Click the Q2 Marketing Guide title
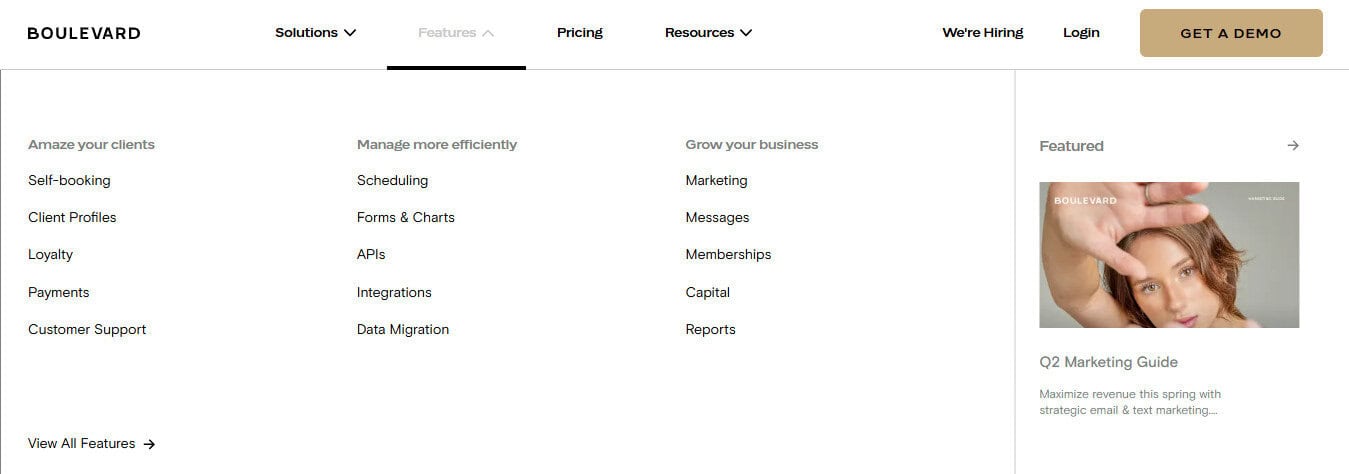1349x474 pixels. tap(1109, 362)
